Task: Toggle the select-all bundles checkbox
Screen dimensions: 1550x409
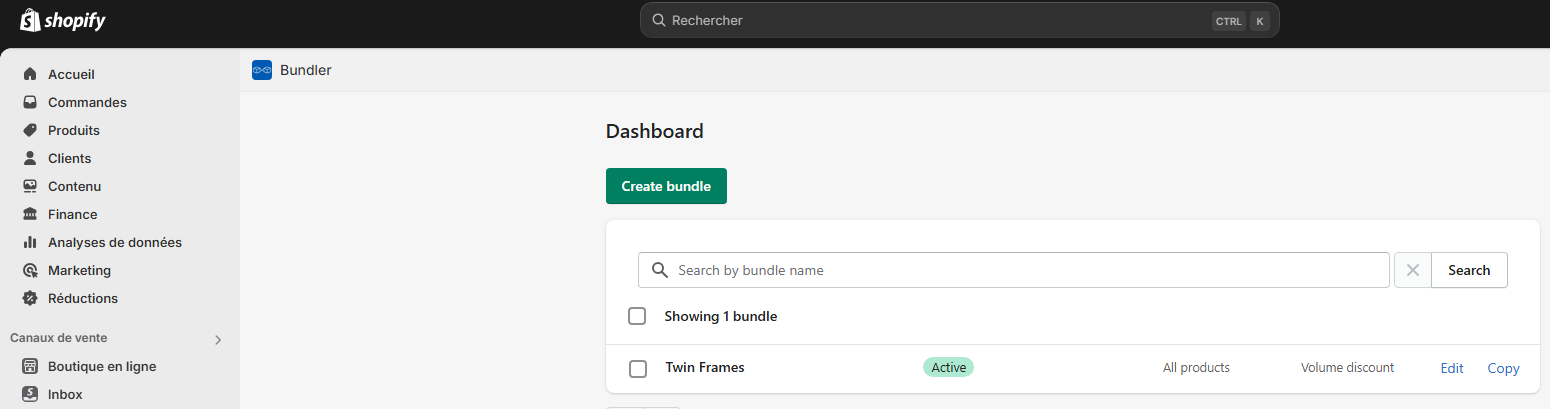Action: coord(637,316)
